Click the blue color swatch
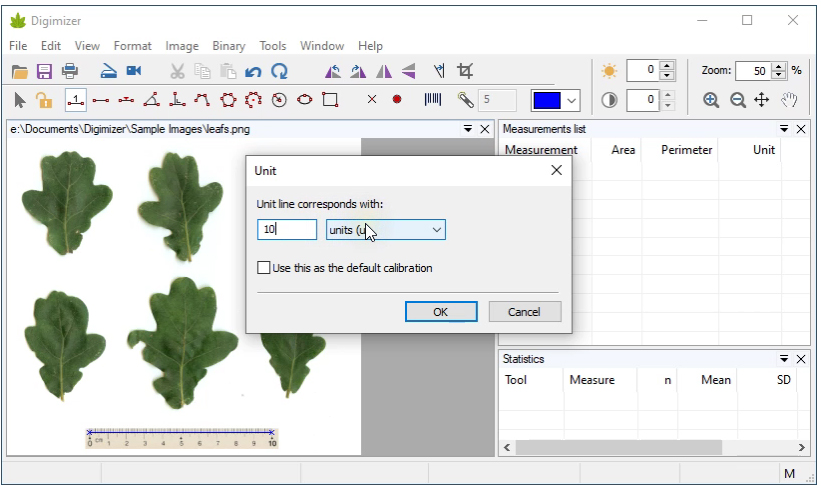Image resolution: width=821 pixels, height=491 pixels. pos(547,100)
